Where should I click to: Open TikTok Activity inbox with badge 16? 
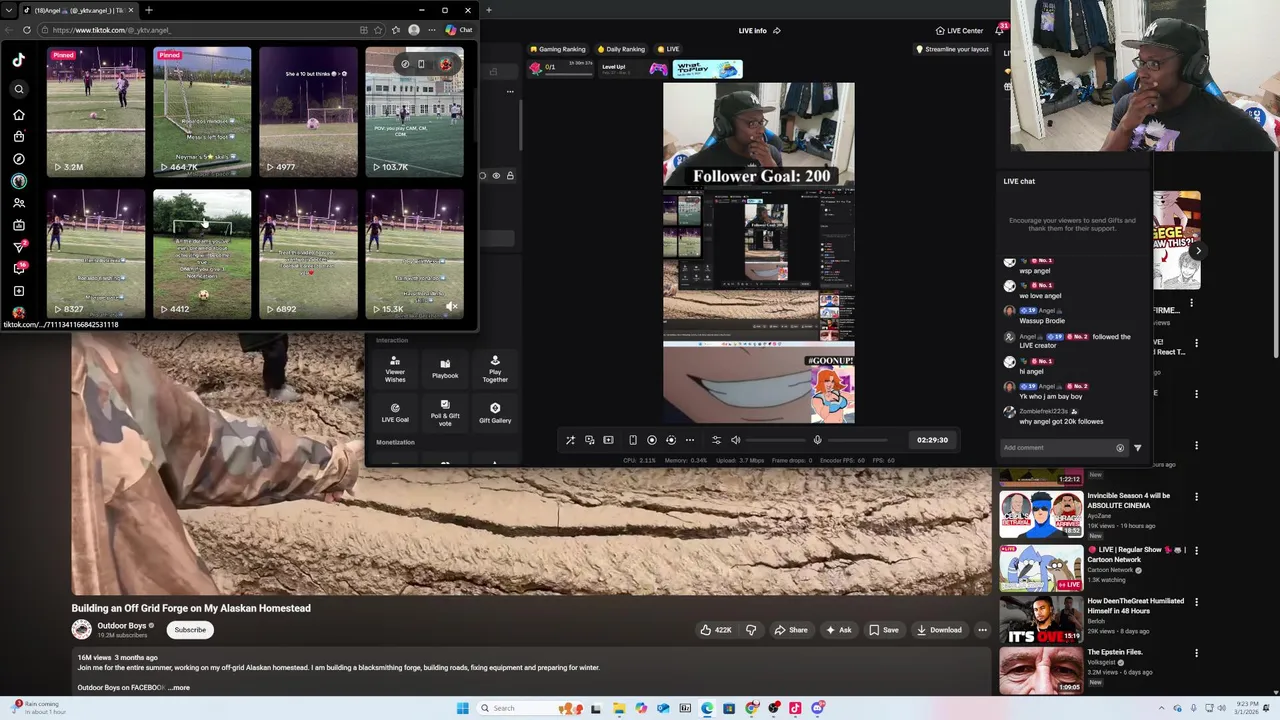(x=19, y=268)
